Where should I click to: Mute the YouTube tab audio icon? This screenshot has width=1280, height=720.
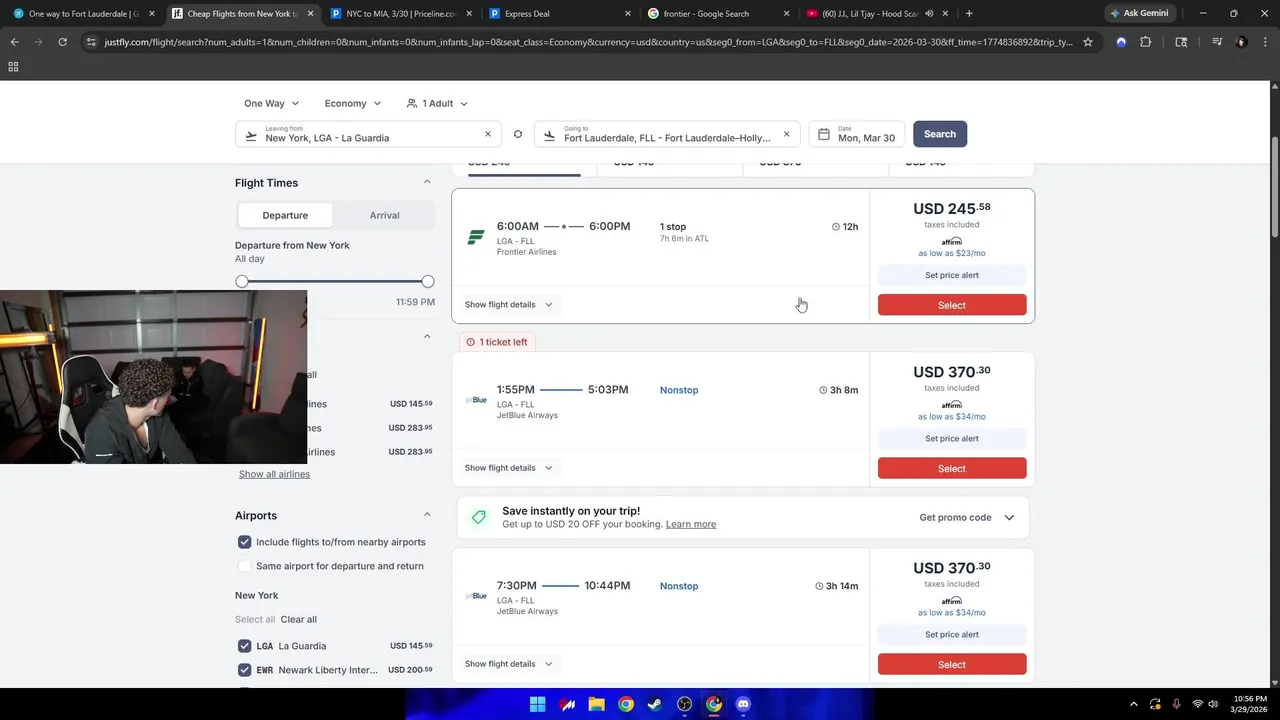tap(929, 14)
